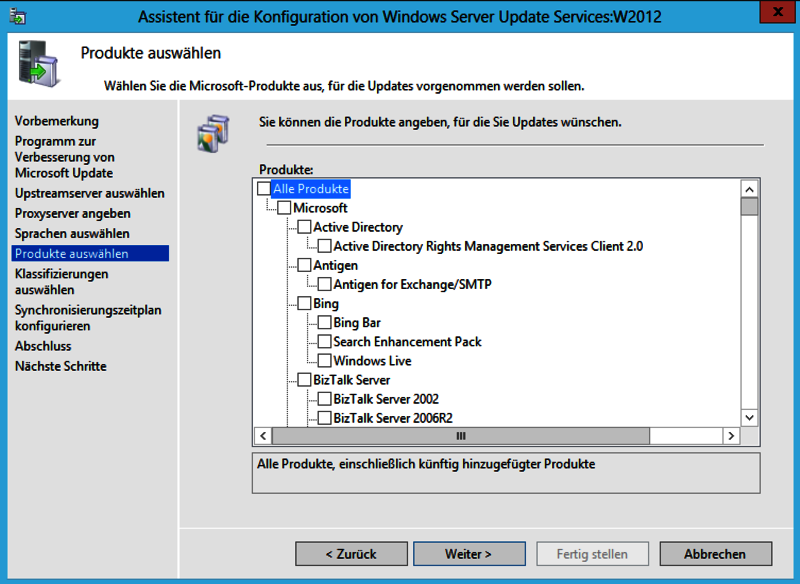Image resolution: width=800 pixels, height=584 pixels.
Task: Jump to the Abschluss step
Action: (43, 346)
